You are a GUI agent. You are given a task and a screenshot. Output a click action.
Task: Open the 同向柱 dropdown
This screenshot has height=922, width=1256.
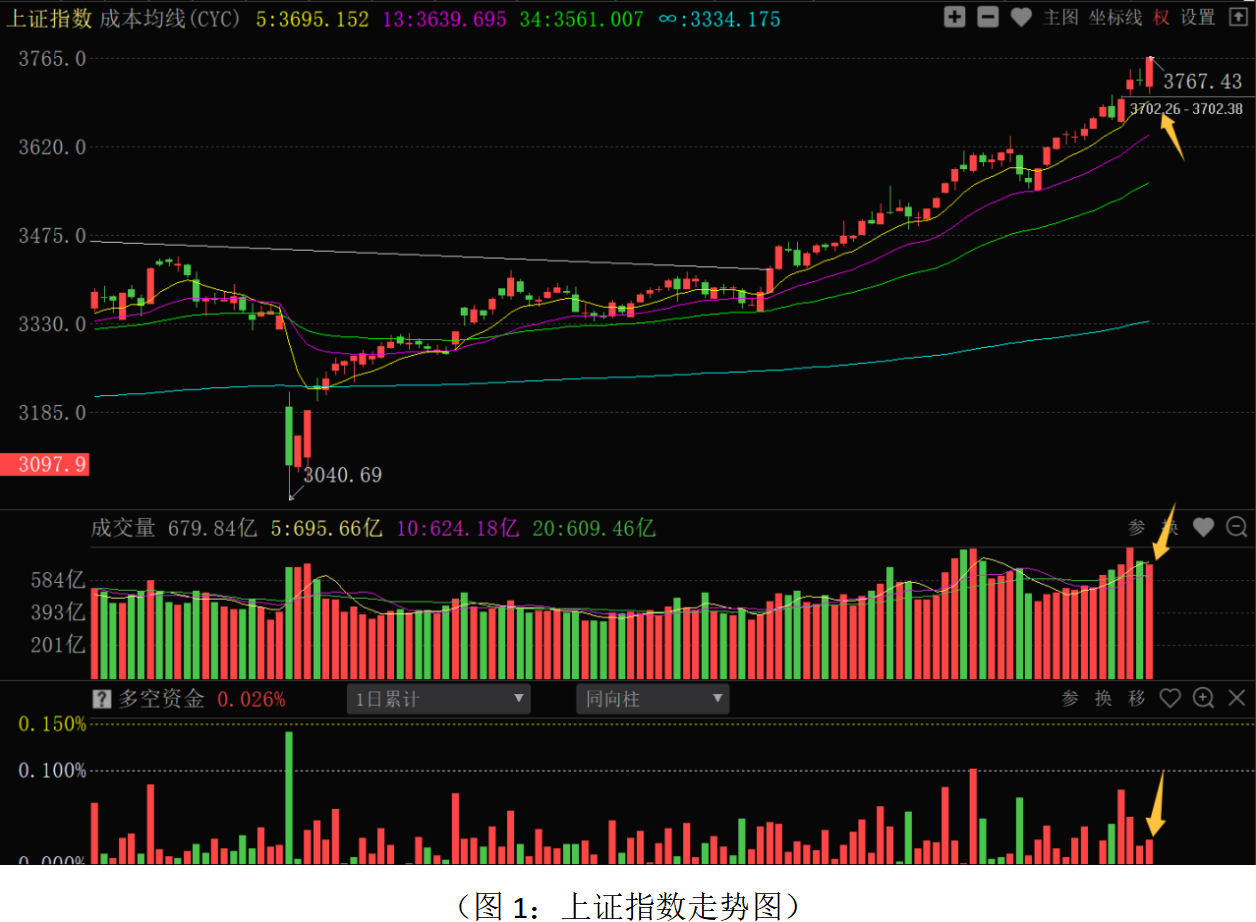[x=652, y=699]
